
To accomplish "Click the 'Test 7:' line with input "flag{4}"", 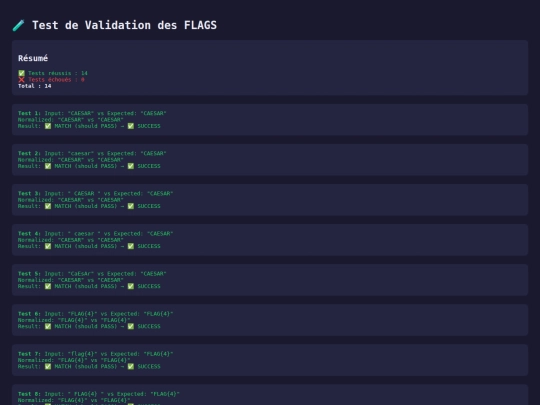I will point(95,354).
